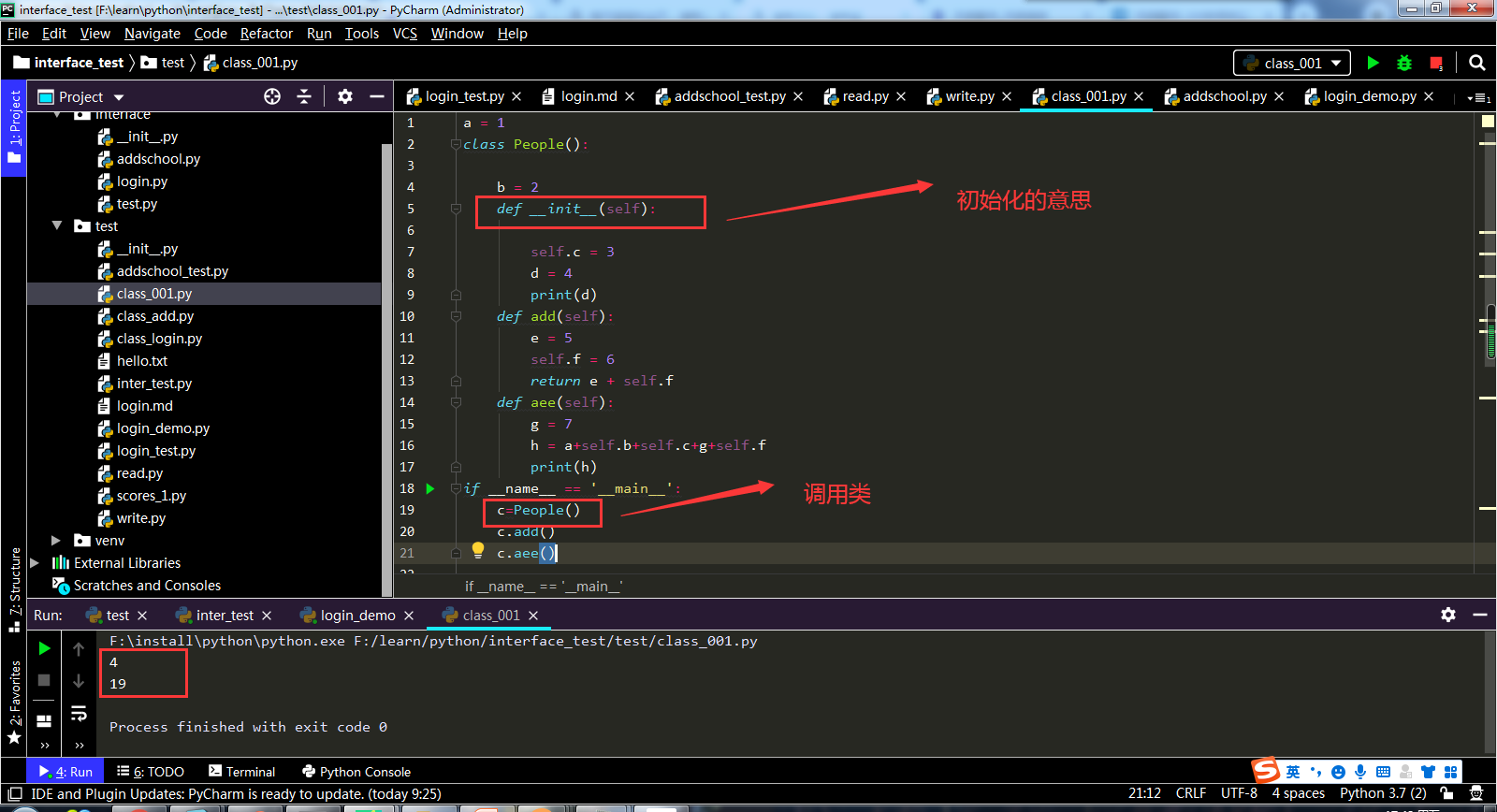Image resolution: width=1497 pixels, height=812 pixels.
Task: Open Run panel settings gear
Action: click(x=1448, y=615)
